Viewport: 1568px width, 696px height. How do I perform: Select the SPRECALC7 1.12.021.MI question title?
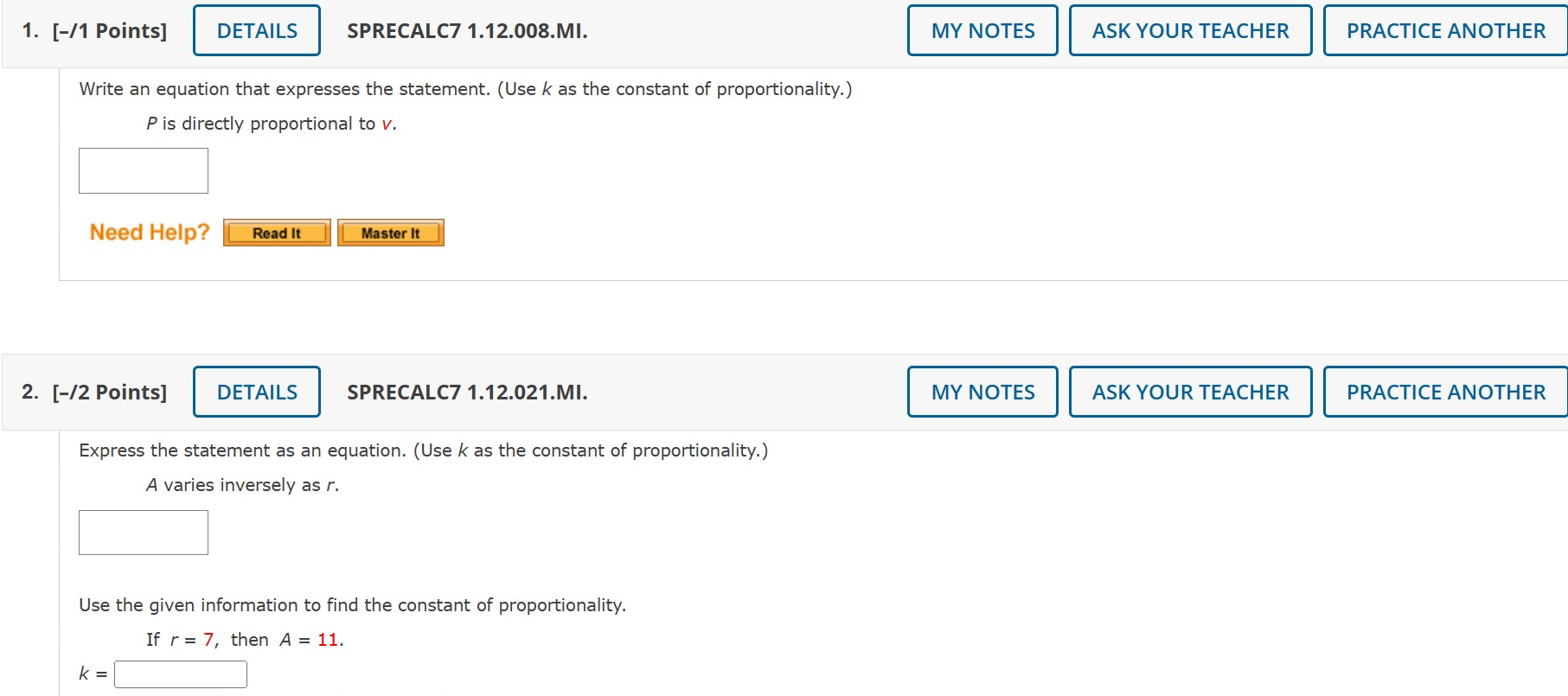pyautogui.click(x=466, y=391)
